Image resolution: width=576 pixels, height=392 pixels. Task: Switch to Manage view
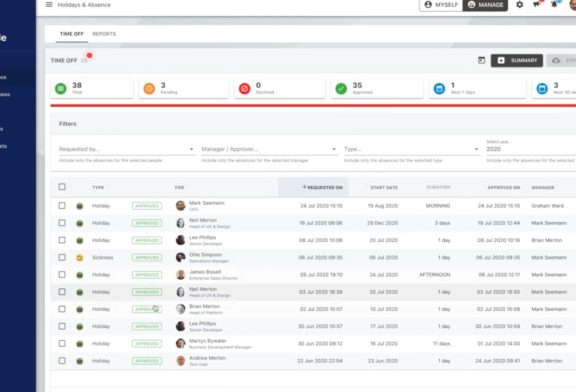[485, 5]
